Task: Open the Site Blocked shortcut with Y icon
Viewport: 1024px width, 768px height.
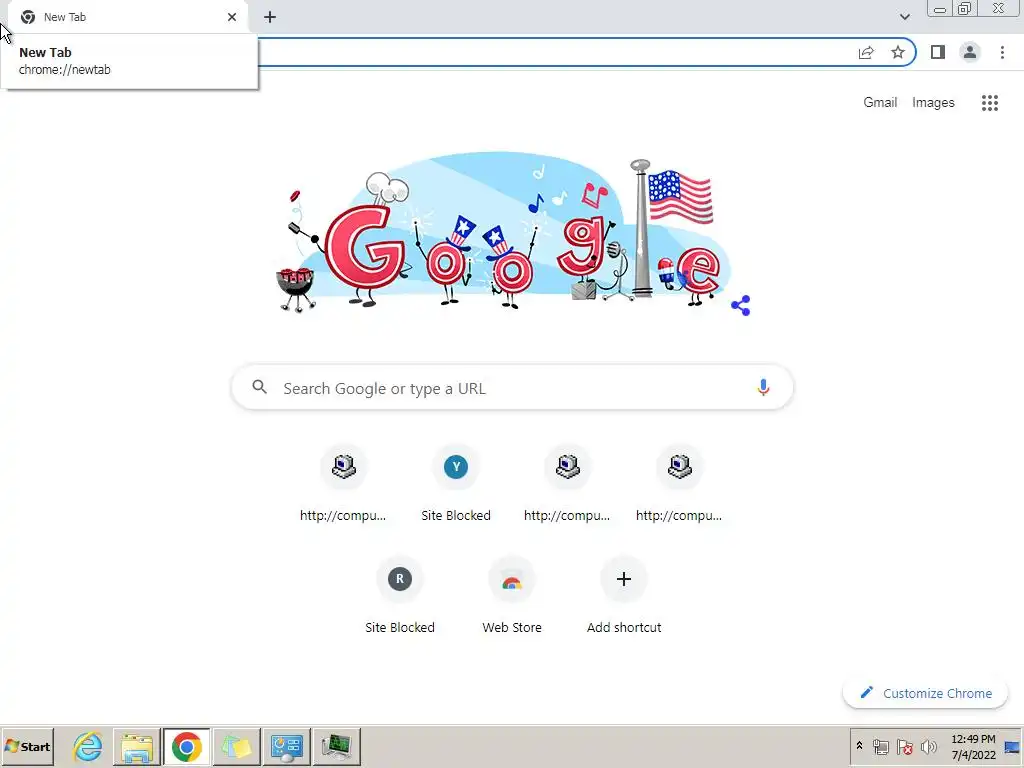Action: (x=456, y=483)
